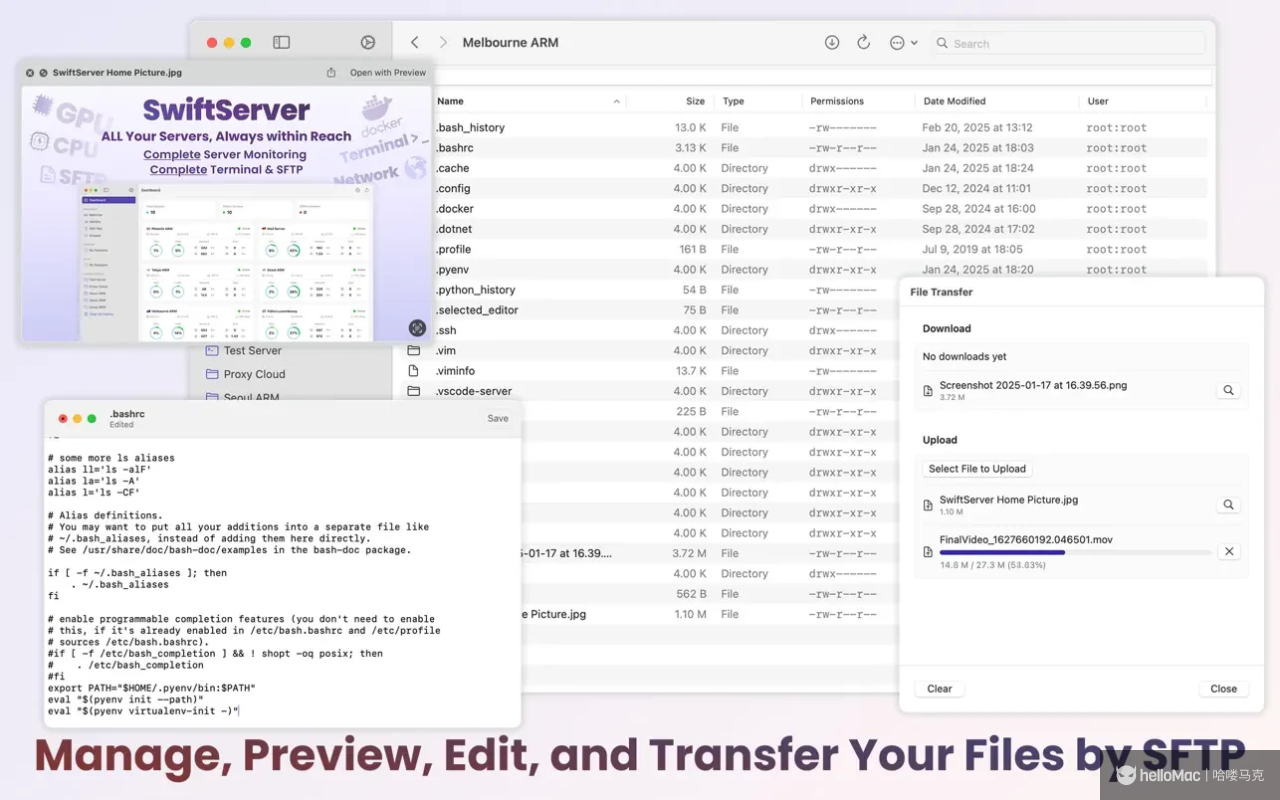Open Test Server in the sidebar
Screen dimensions: 1280x800
[x=252, y=351]
